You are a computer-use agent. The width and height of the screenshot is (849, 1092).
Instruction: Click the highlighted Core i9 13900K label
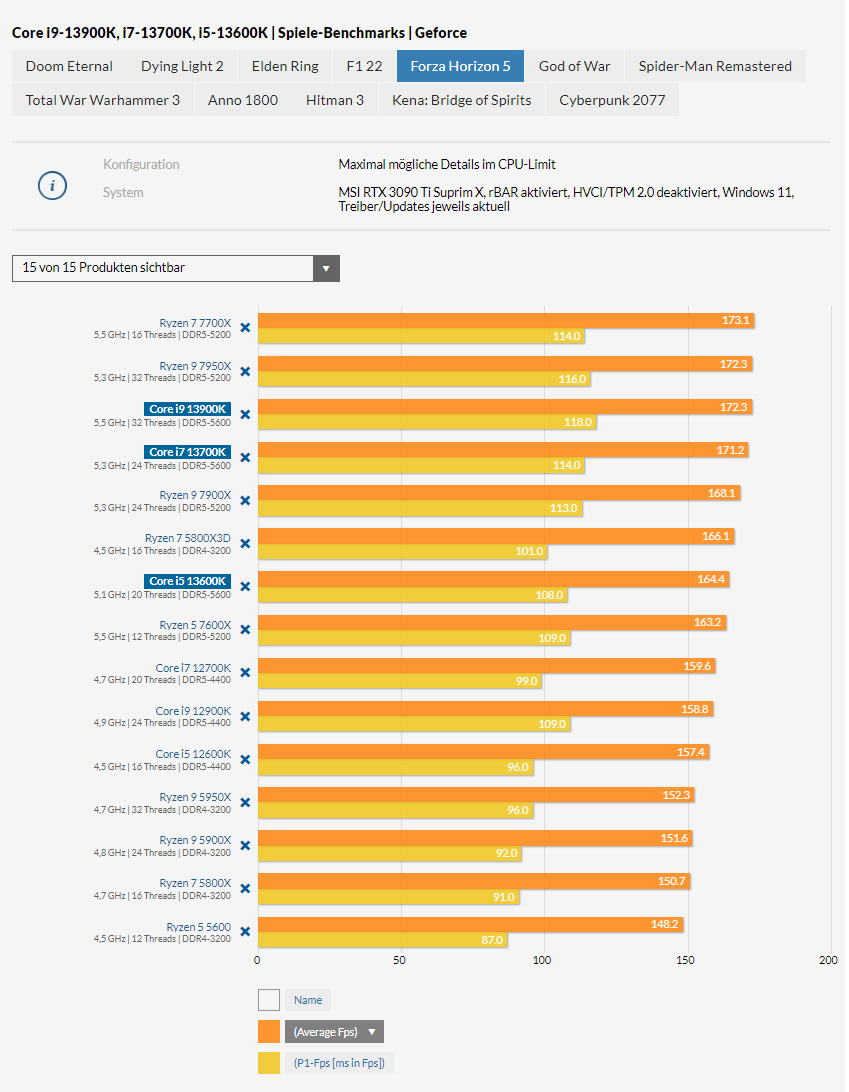188,410
